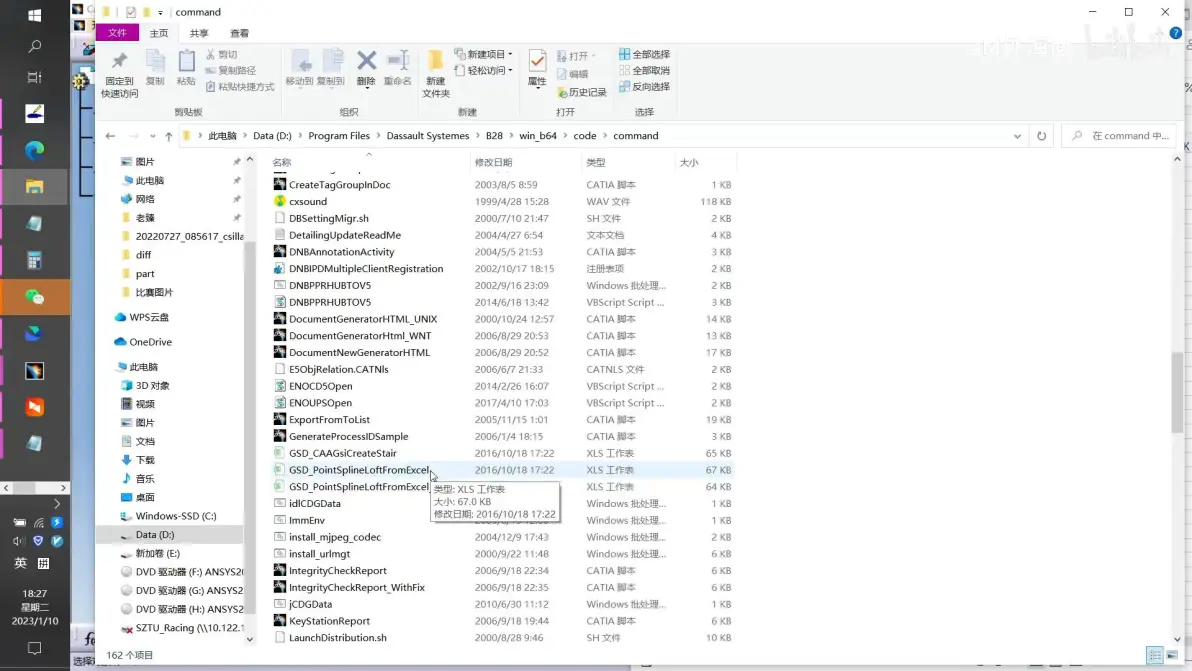Open Windows Start button
The height and width of the screenshot is (671, 1192).
pyautogui.click(x=34, y=15)
